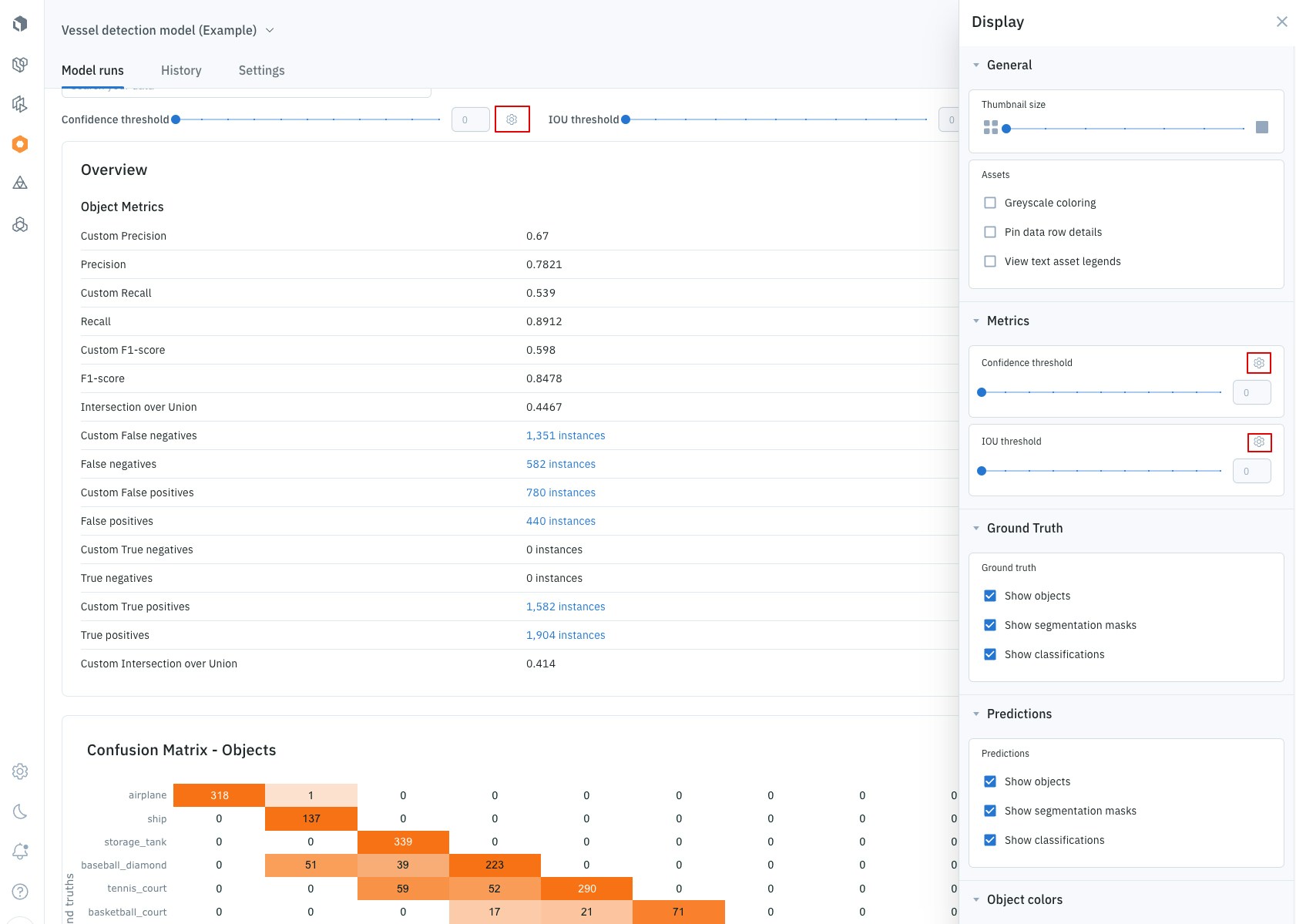
Task: Uncheck Ground truth Show classifications
Action: tap(990, 654)
